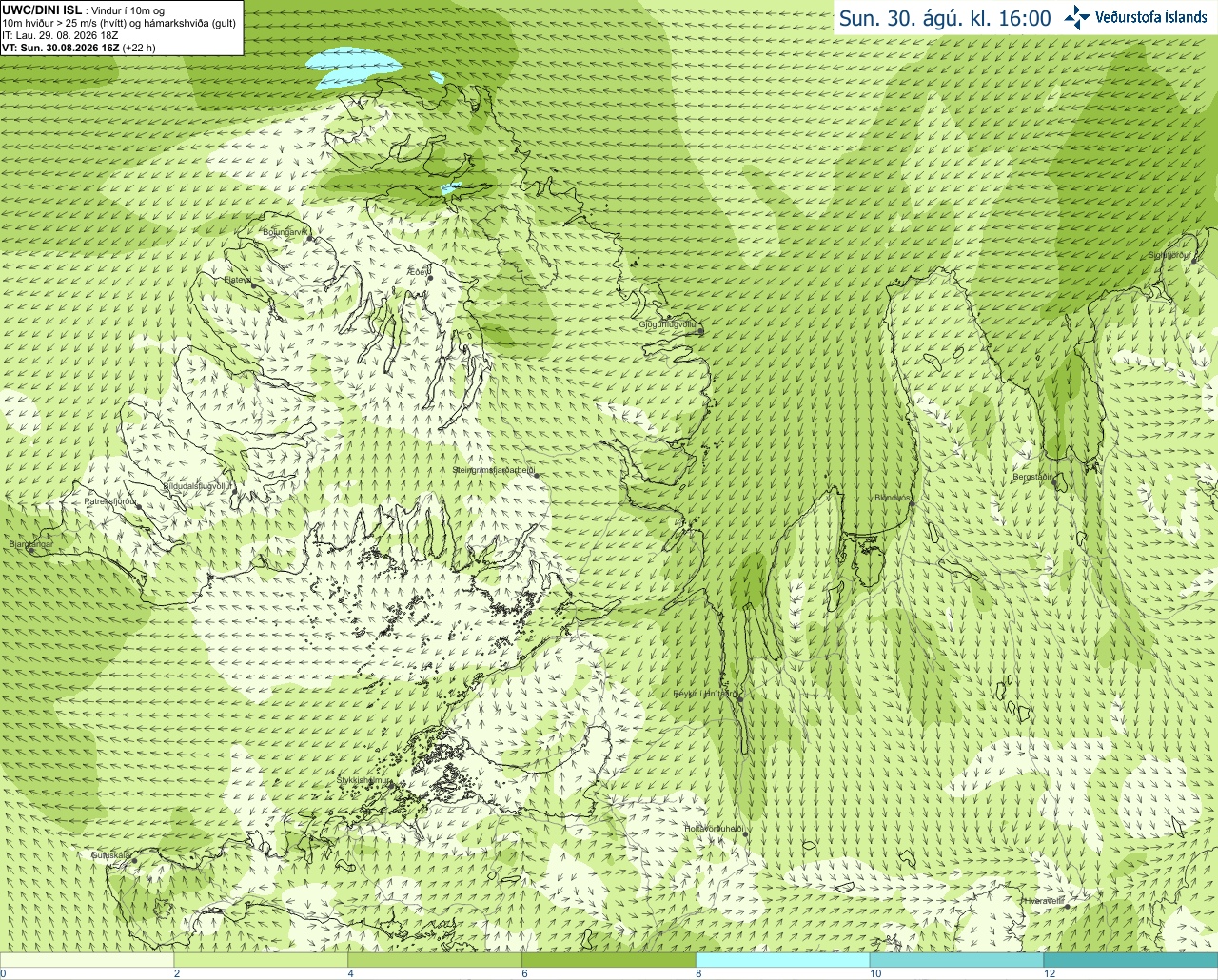Click the Patreksfjörður station label

(110, 501)
